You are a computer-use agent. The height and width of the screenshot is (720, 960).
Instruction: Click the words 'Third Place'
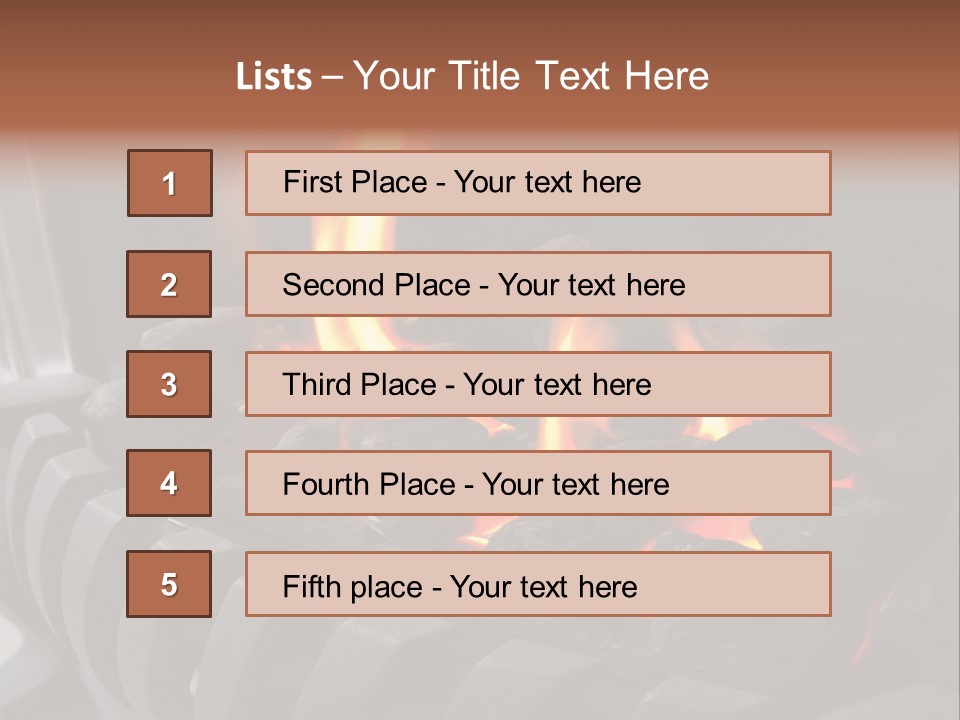point(359,384)
